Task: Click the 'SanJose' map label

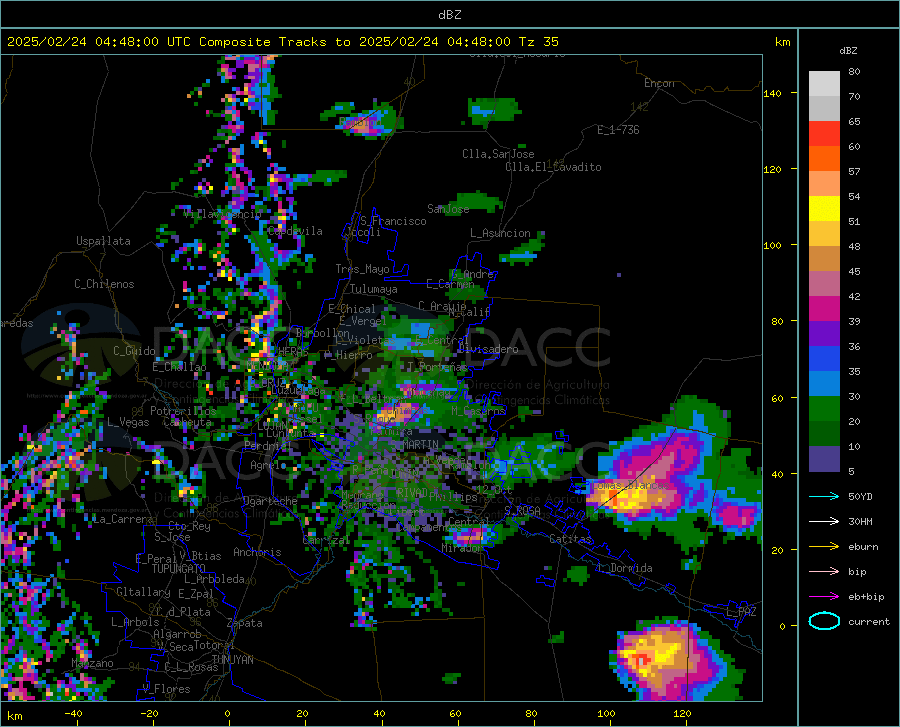Action: (x=448, y=209)
